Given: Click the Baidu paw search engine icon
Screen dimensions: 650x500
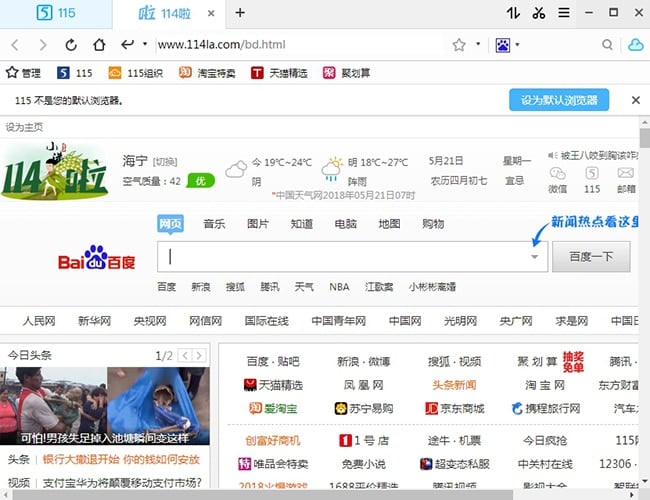Looking at the screenshot, I should (502, 45).
